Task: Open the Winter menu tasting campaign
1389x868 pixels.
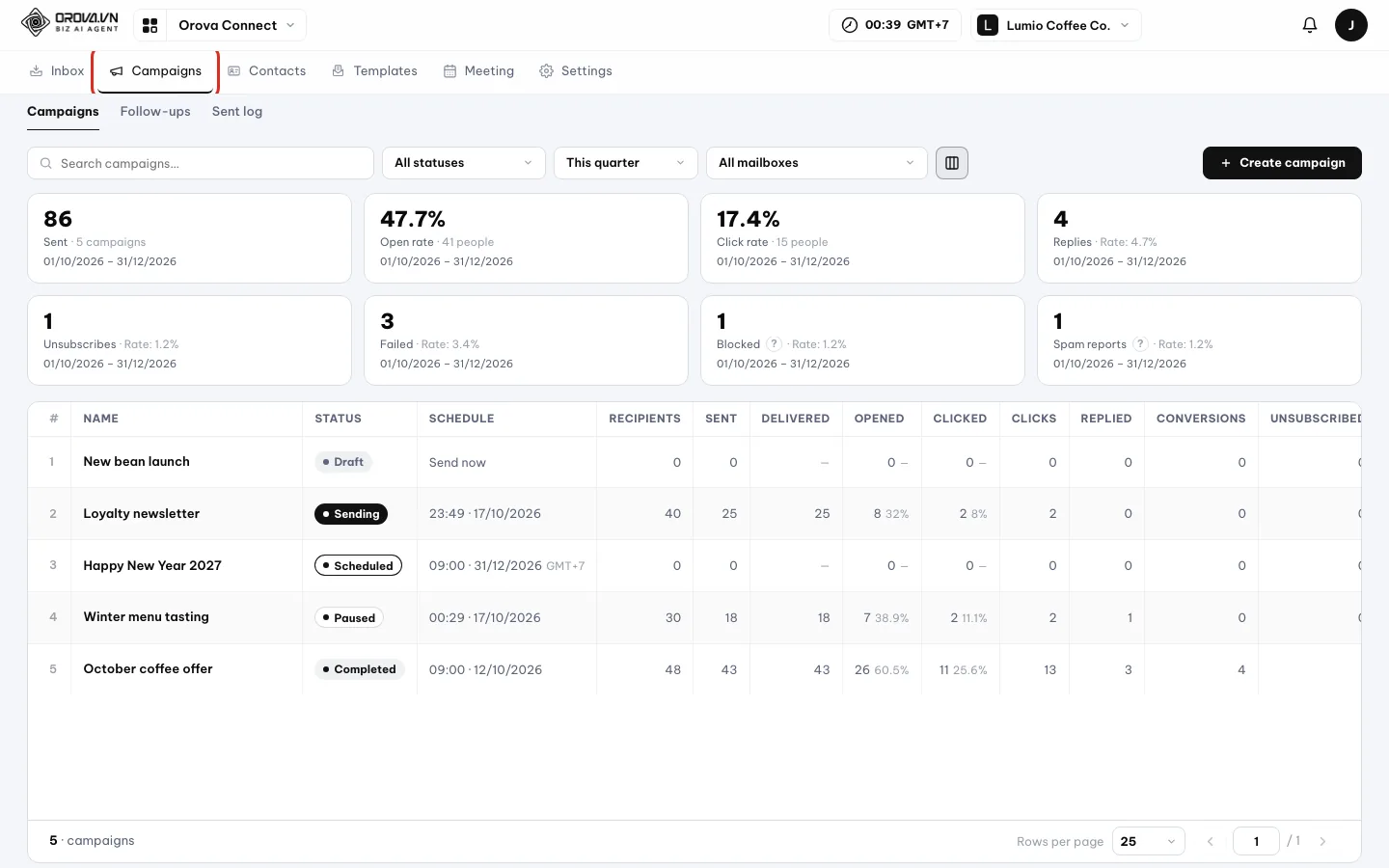Action: (x=146, y=617)
